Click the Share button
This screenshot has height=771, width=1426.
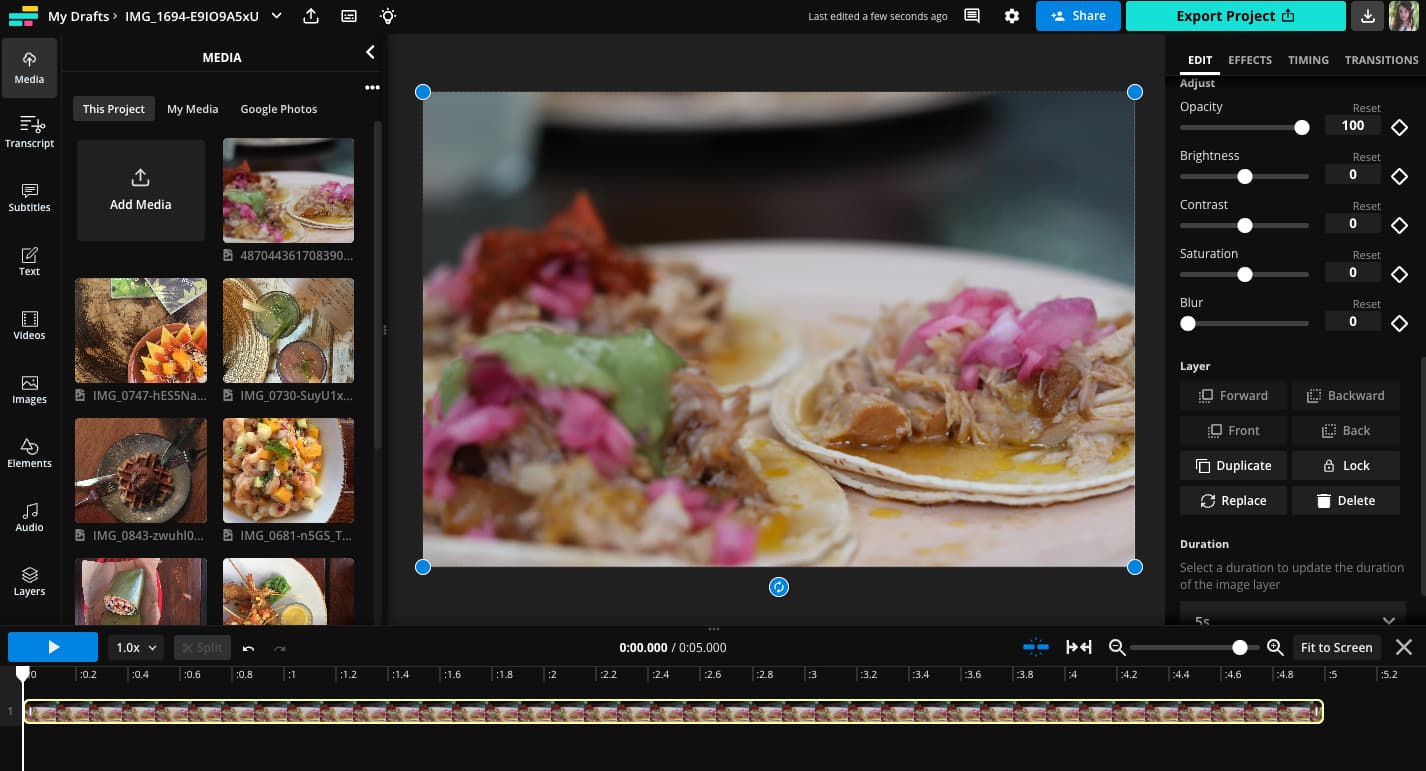pos(1078,16)
